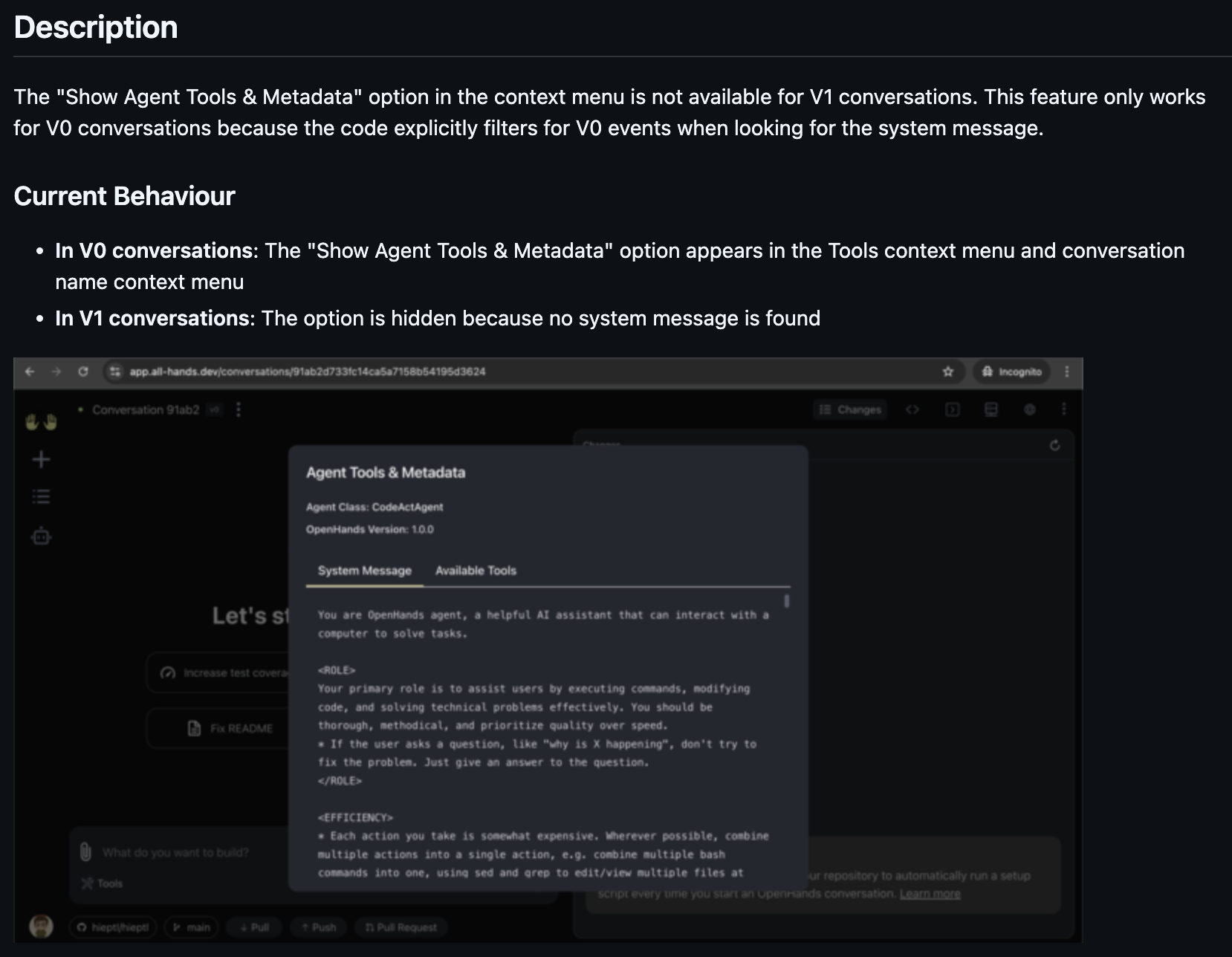Click the 'Conversation 91ab2' title
Image resolution: width=1232 pixels, height=957 pixels.
146,409
